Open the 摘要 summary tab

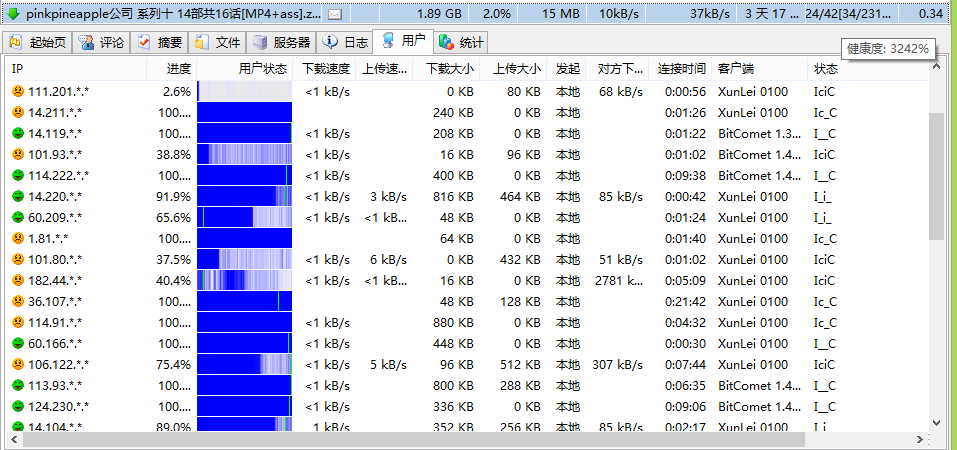pos(159,43)
